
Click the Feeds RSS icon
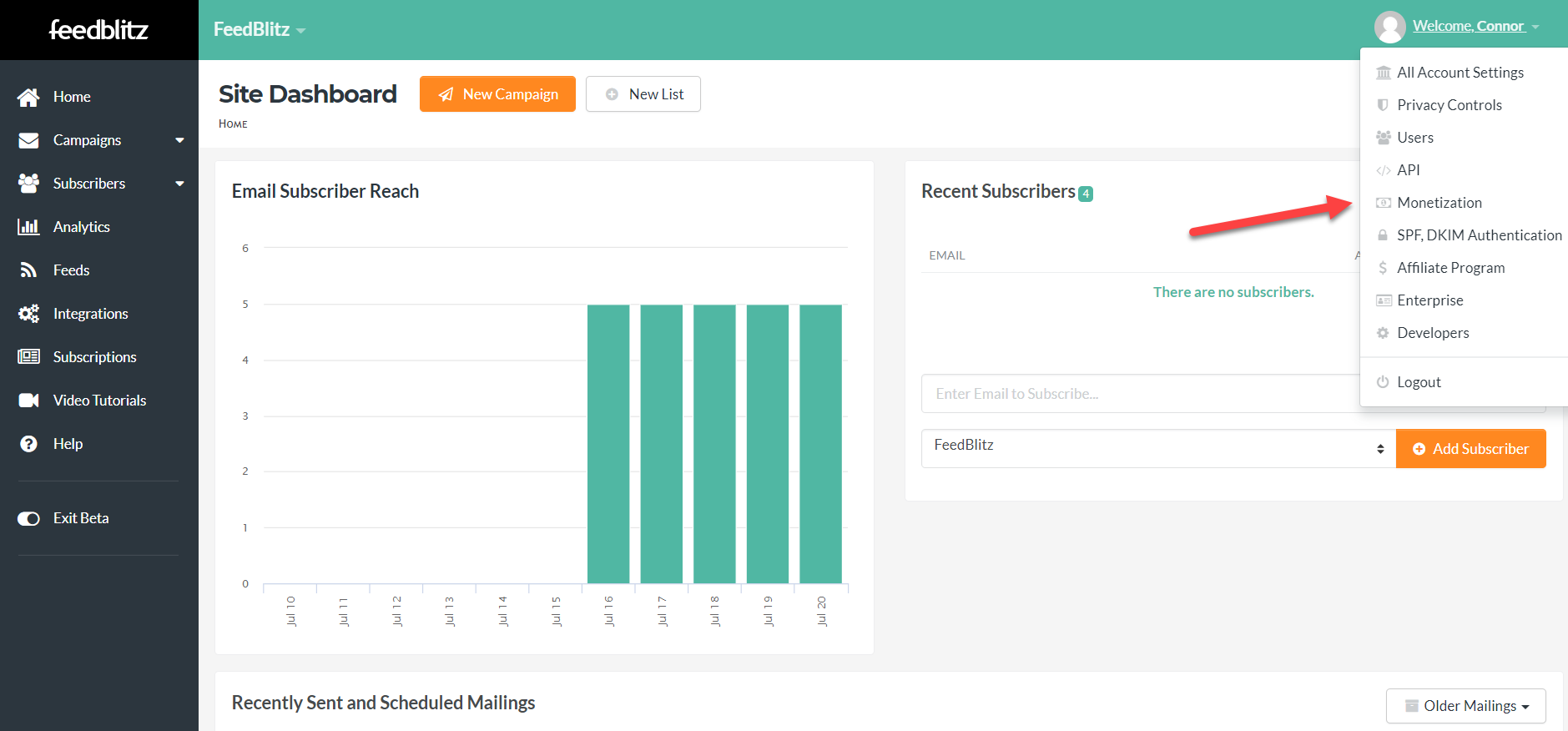(x=28, y=270)
